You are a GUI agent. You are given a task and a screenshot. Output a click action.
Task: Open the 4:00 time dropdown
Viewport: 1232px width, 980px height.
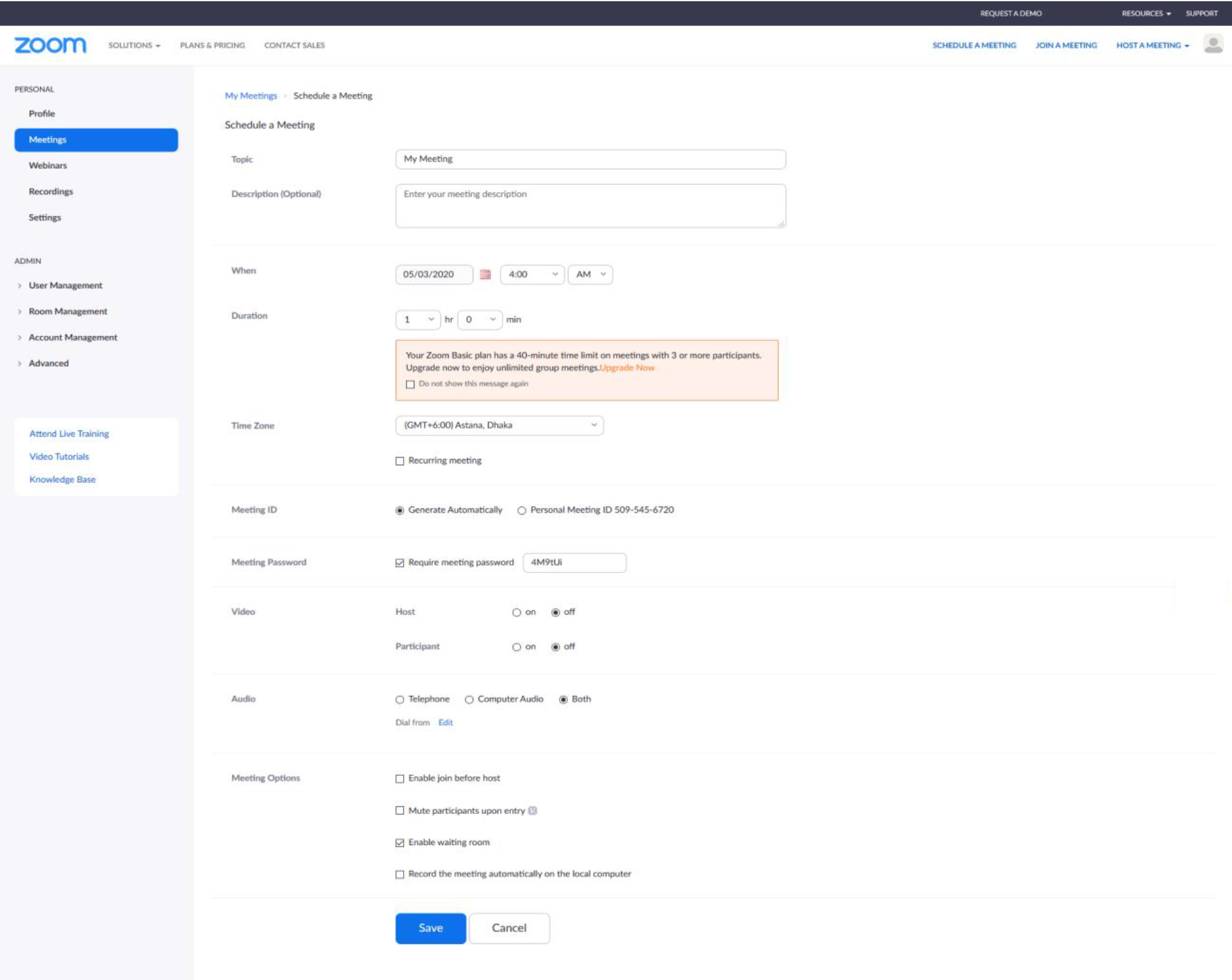[532, 274]
